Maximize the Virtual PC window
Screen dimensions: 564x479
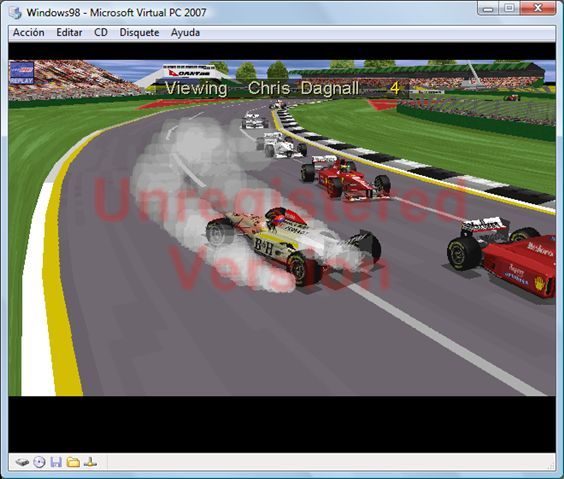click(509, 8)
